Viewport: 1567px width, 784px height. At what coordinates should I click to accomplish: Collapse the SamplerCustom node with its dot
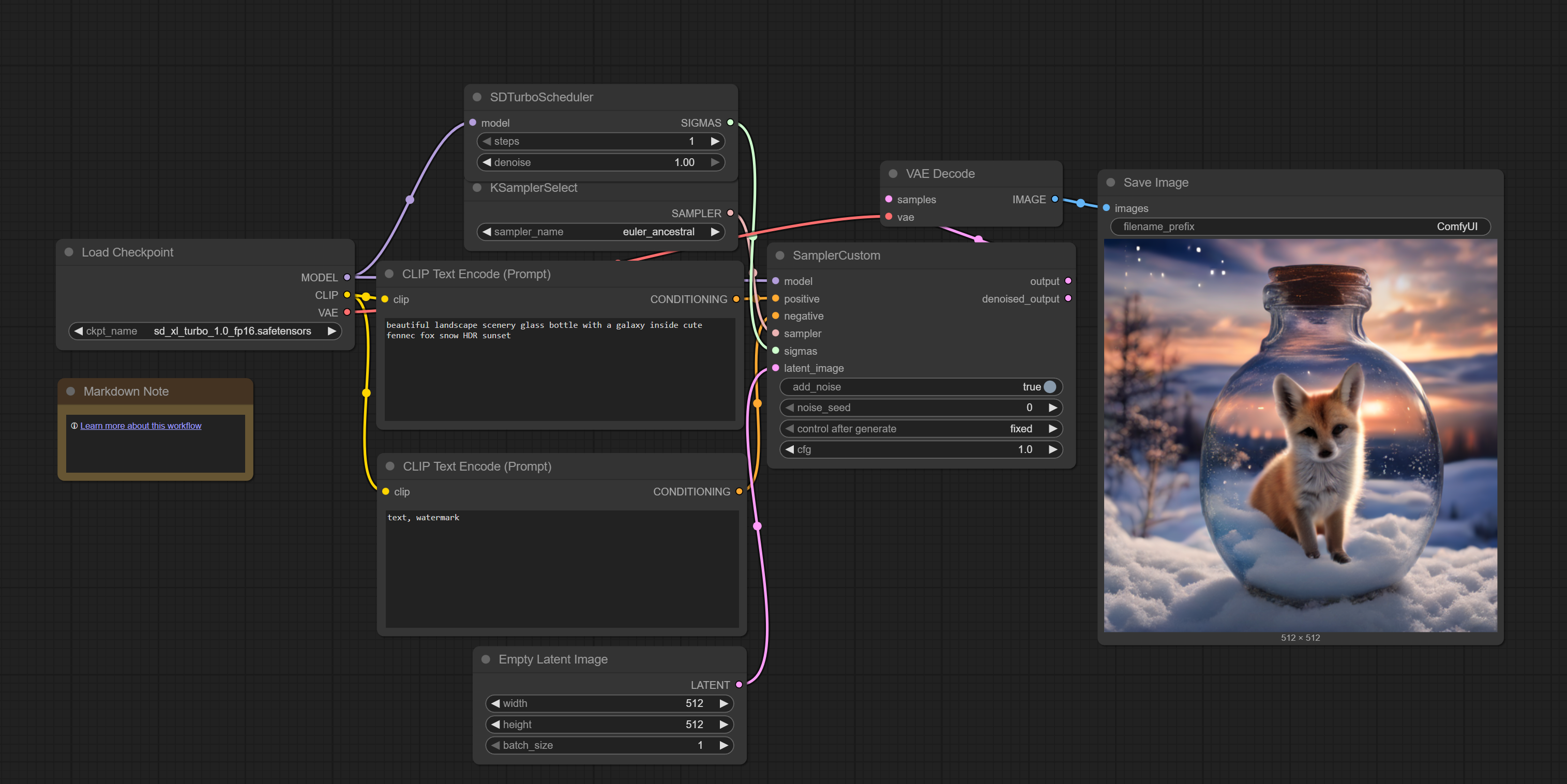(780, 255)
